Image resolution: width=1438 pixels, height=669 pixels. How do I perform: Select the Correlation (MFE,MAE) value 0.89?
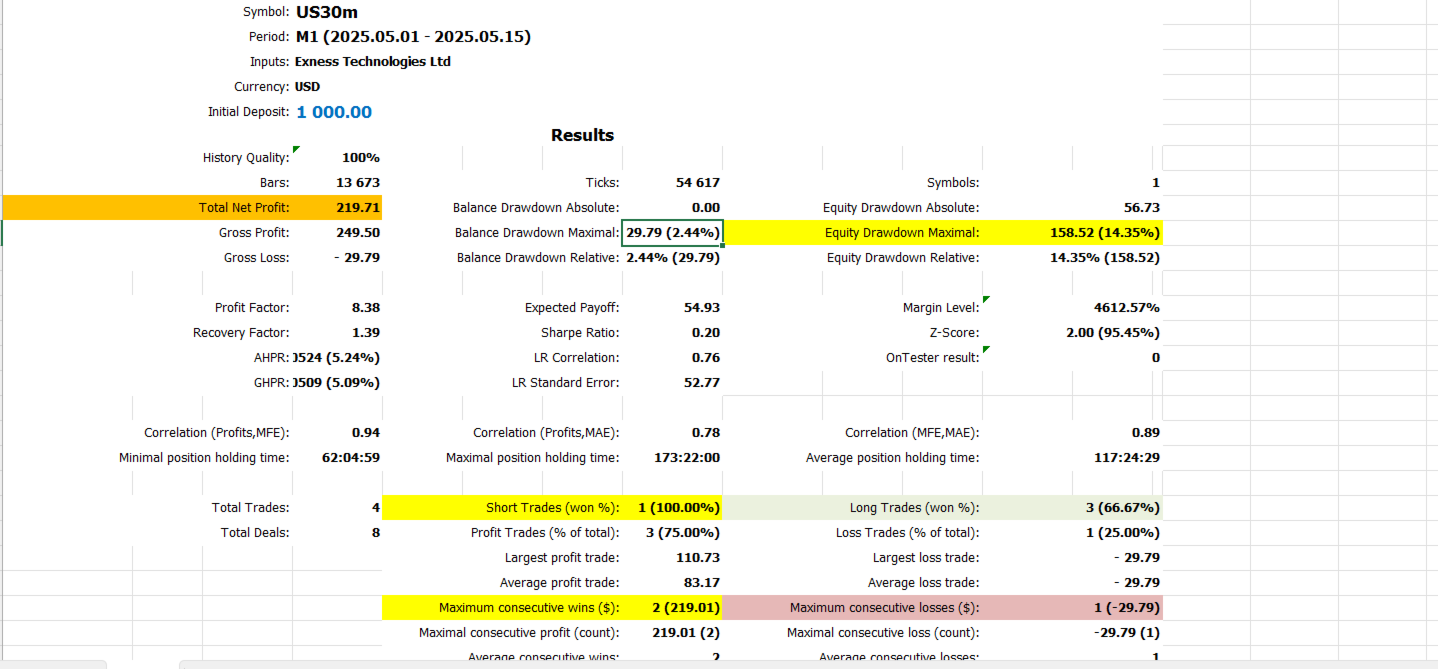[1146, 433]
